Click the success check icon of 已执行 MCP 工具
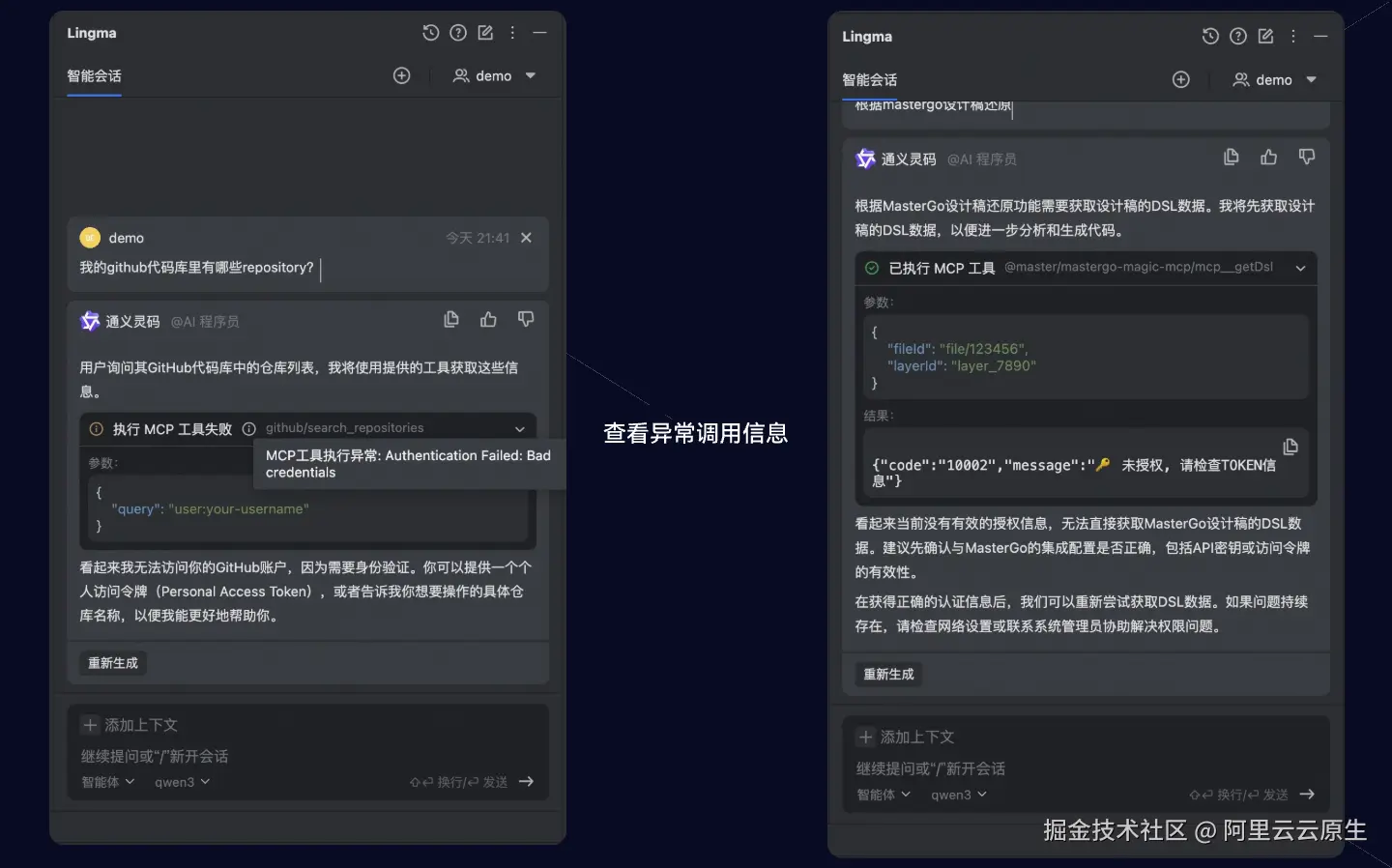 point(872,268)
